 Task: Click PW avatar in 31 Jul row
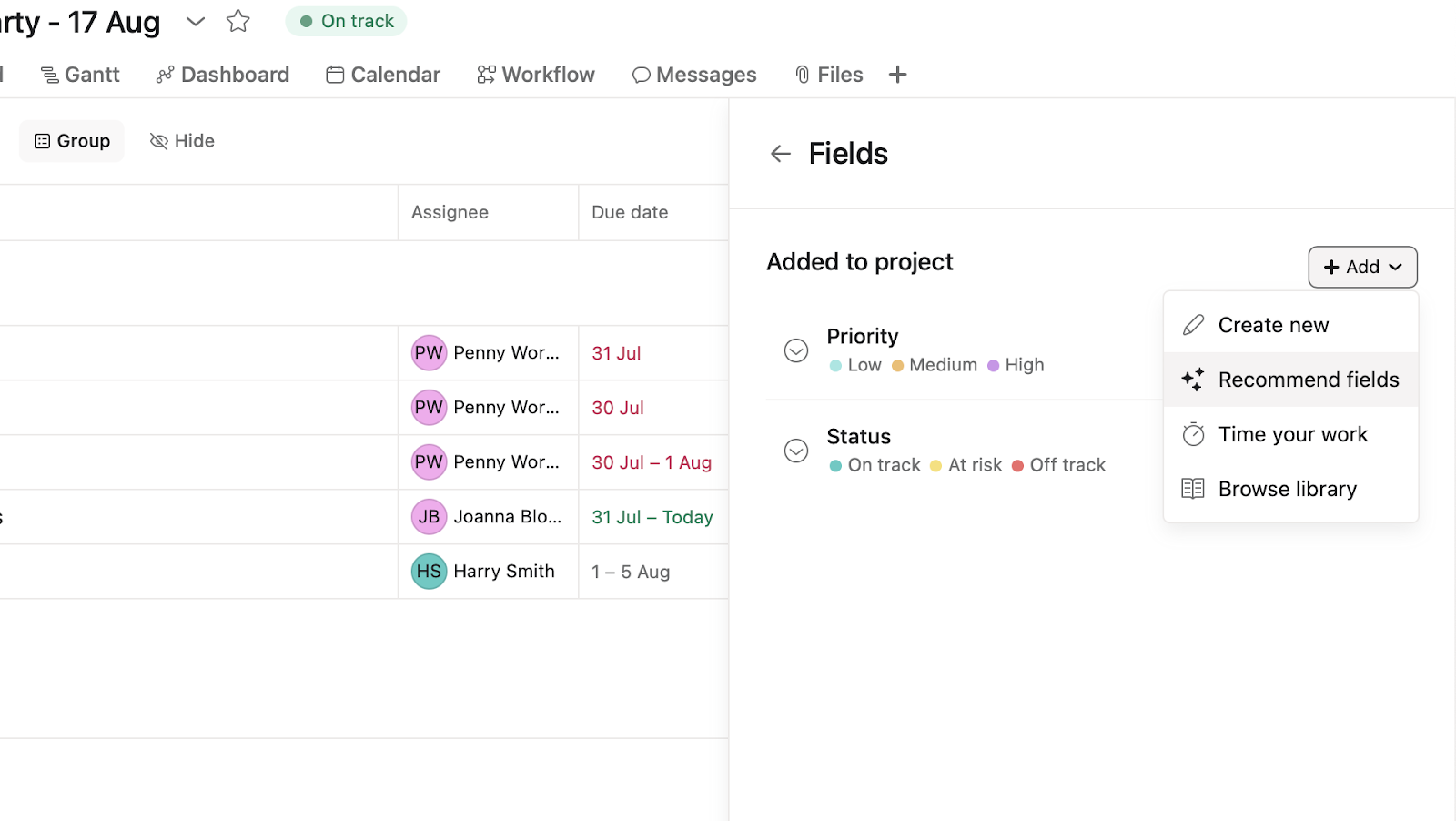click(x=429, y=353)
